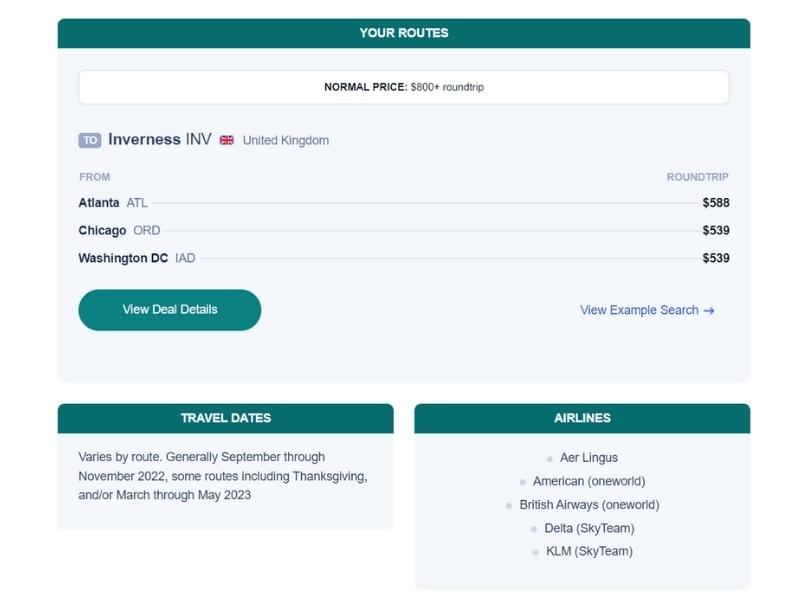This screenshot has height=600, width=800.
Task: Select the Washington DC IAD route
Action: pos(404,258)
